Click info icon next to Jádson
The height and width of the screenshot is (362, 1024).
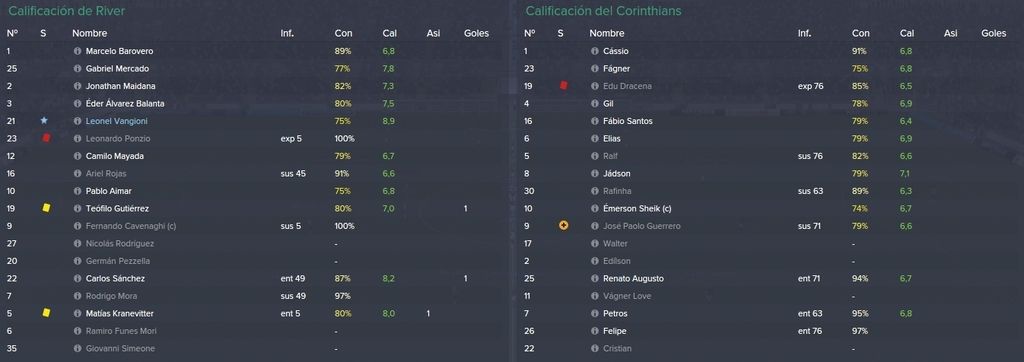click(x=594, y=173)
